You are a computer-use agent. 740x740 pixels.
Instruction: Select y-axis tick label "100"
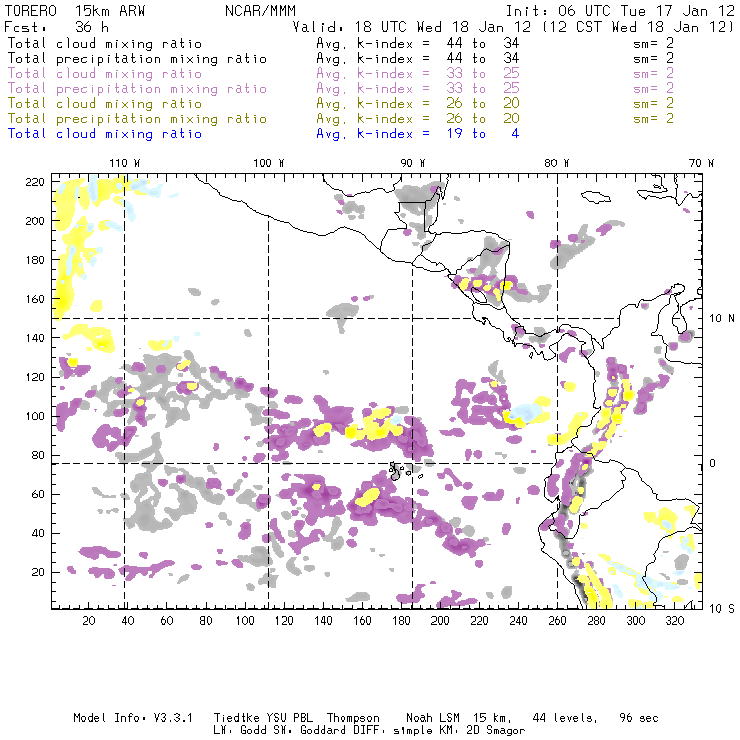point(35,416)
